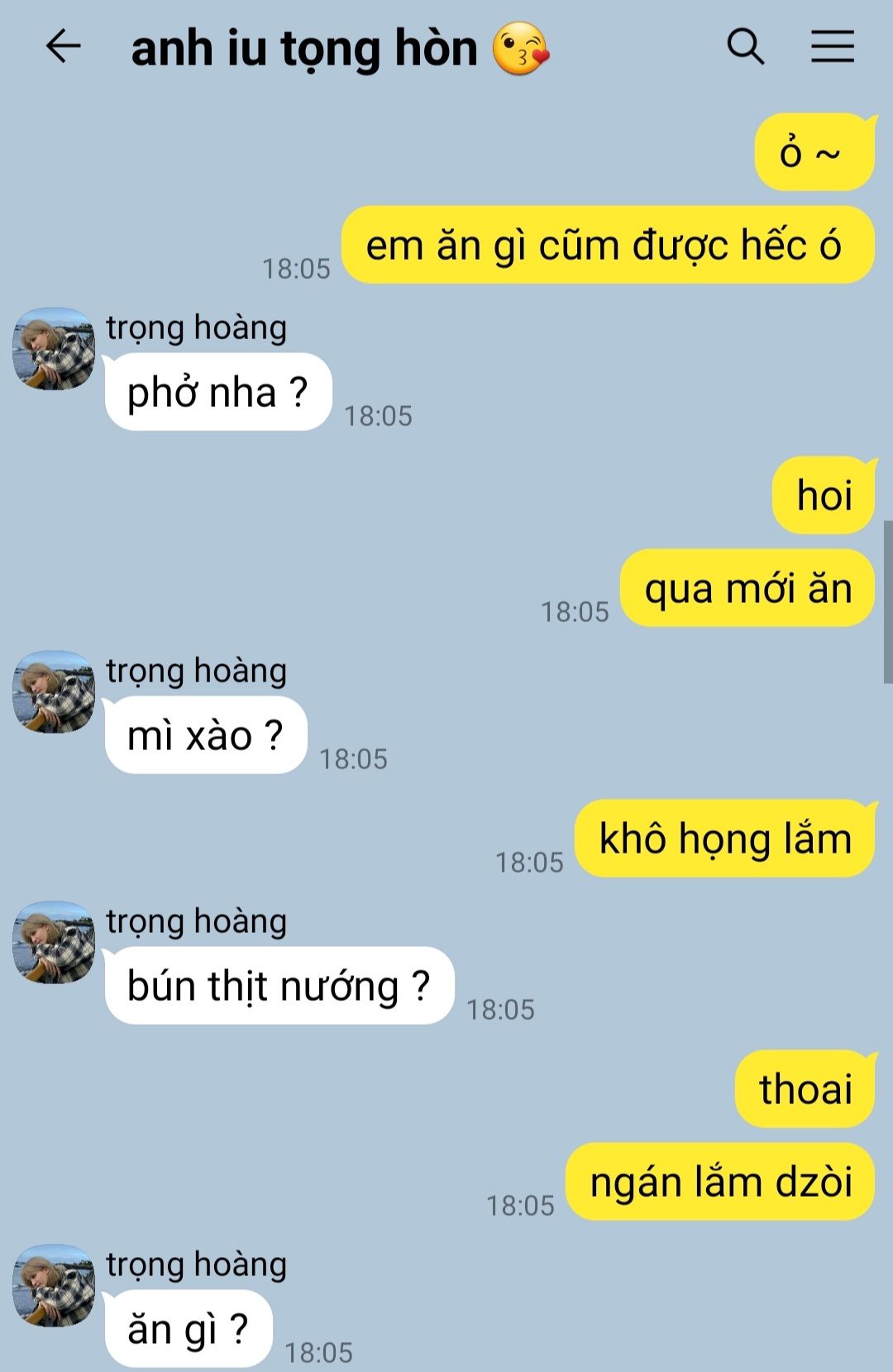The image size is (893, 1372).
Task: Tap the 'khô họng lắm' message bubble
Action: click(725, 839)
